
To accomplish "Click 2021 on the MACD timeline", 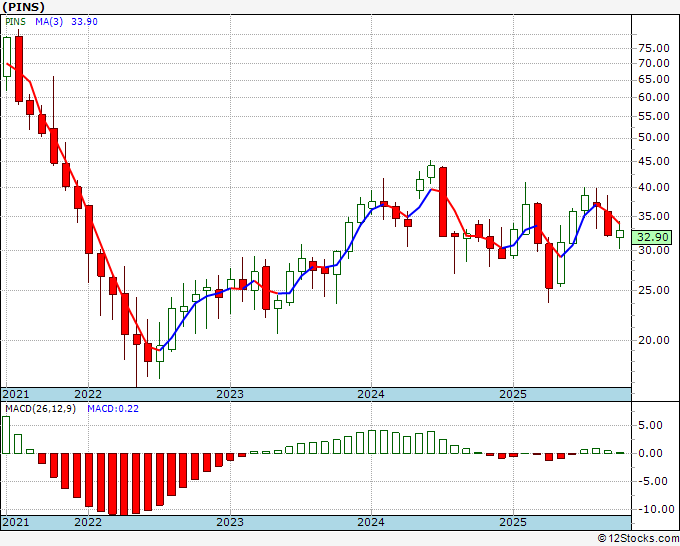I will tap(16, 522).
